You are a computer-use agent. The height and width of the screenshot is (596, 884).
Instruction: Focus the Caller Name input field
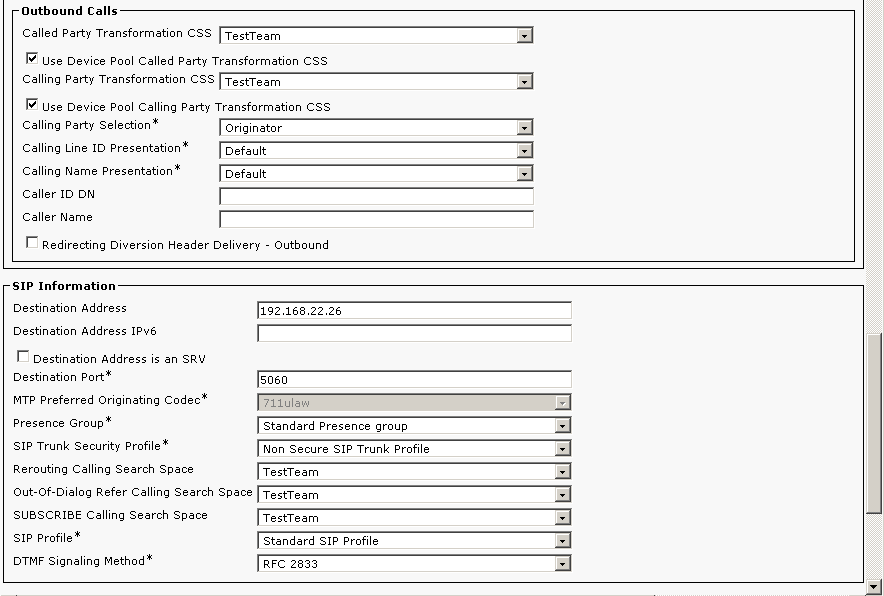click(x=376, y=219)
